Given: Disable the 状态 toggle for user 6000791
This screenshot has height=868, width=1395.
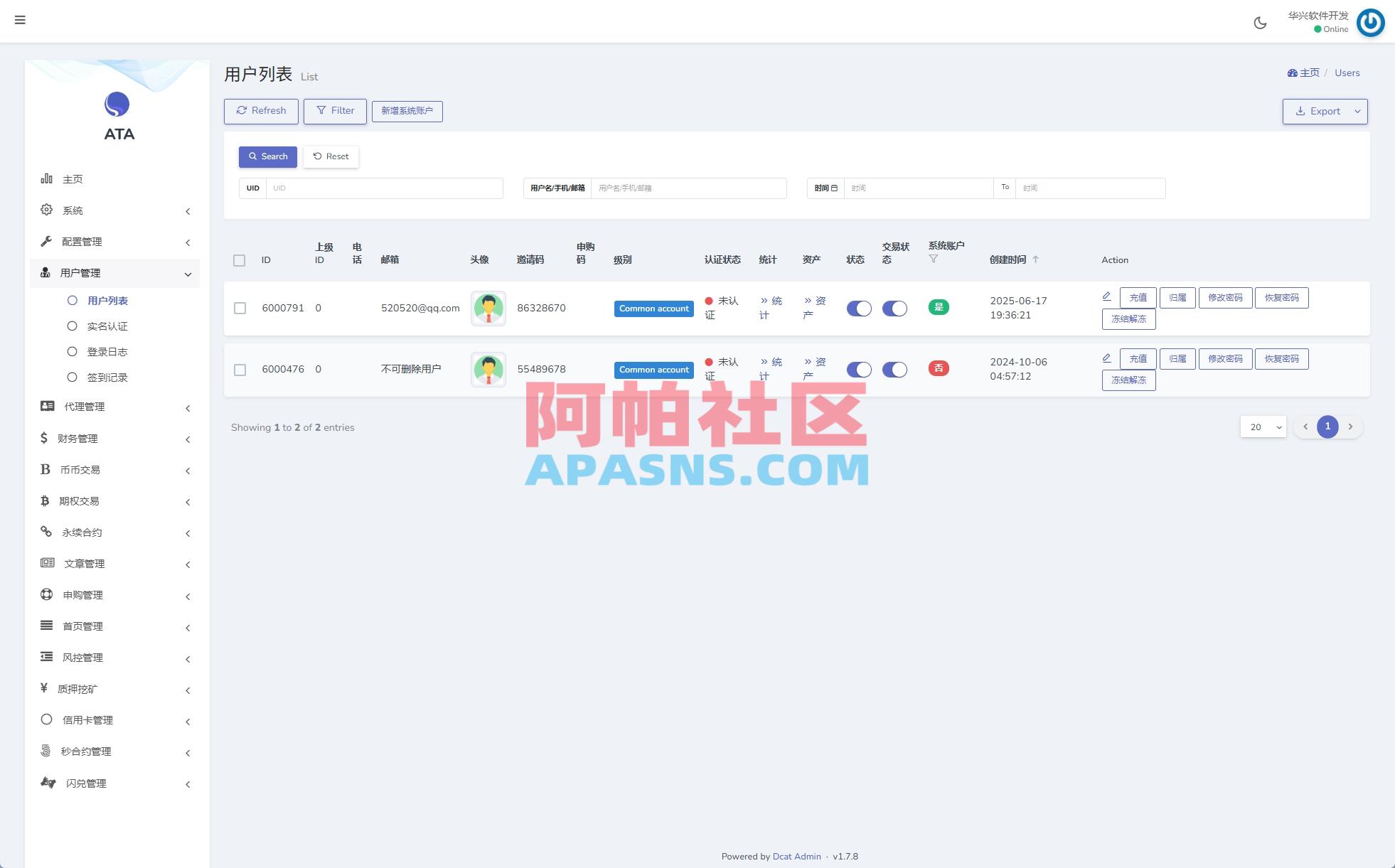Looking at the screenshot, I should (858, 309).
